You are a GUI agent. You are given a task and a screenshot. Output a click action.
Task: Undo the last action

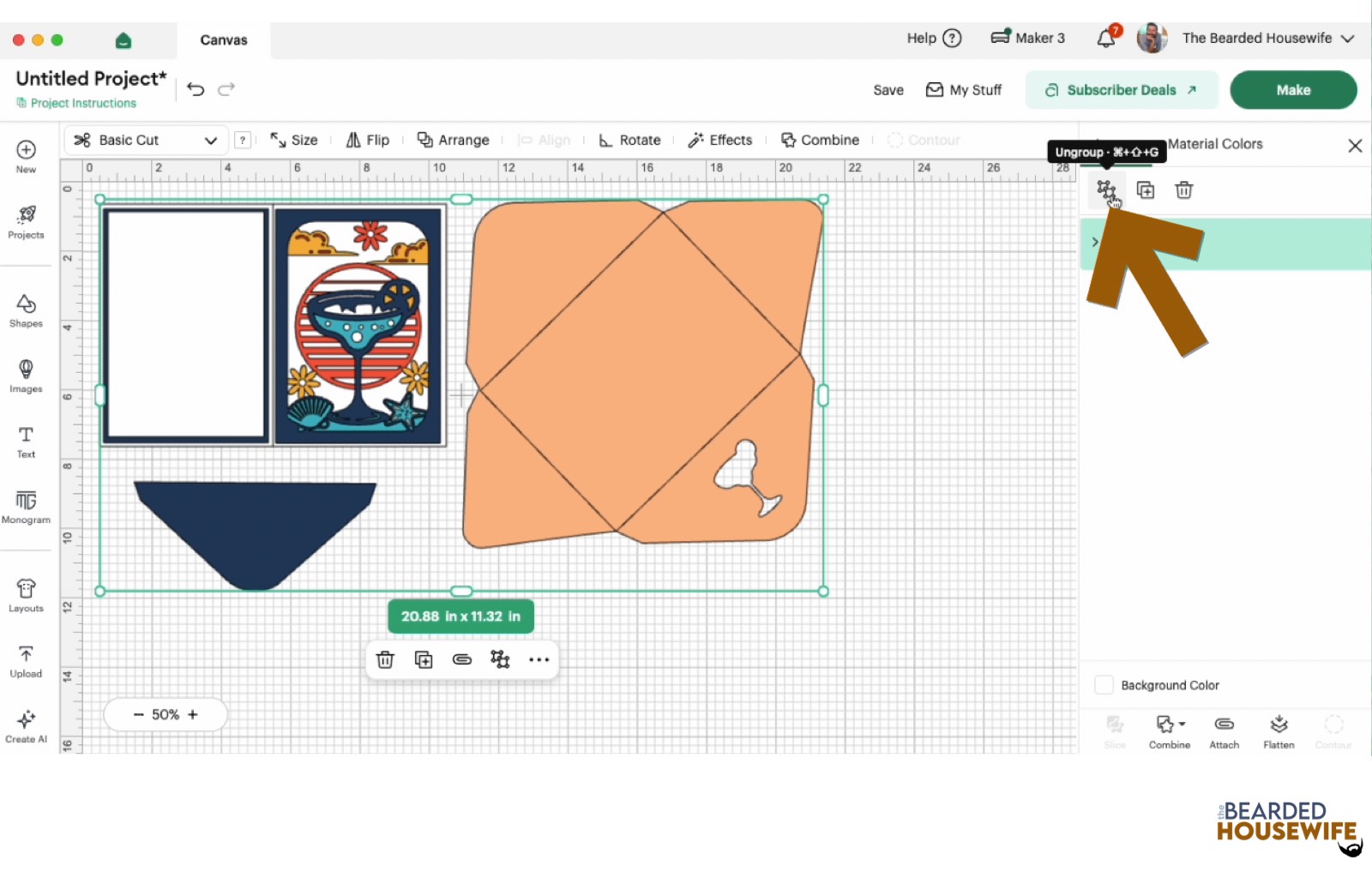click(196, 89)
